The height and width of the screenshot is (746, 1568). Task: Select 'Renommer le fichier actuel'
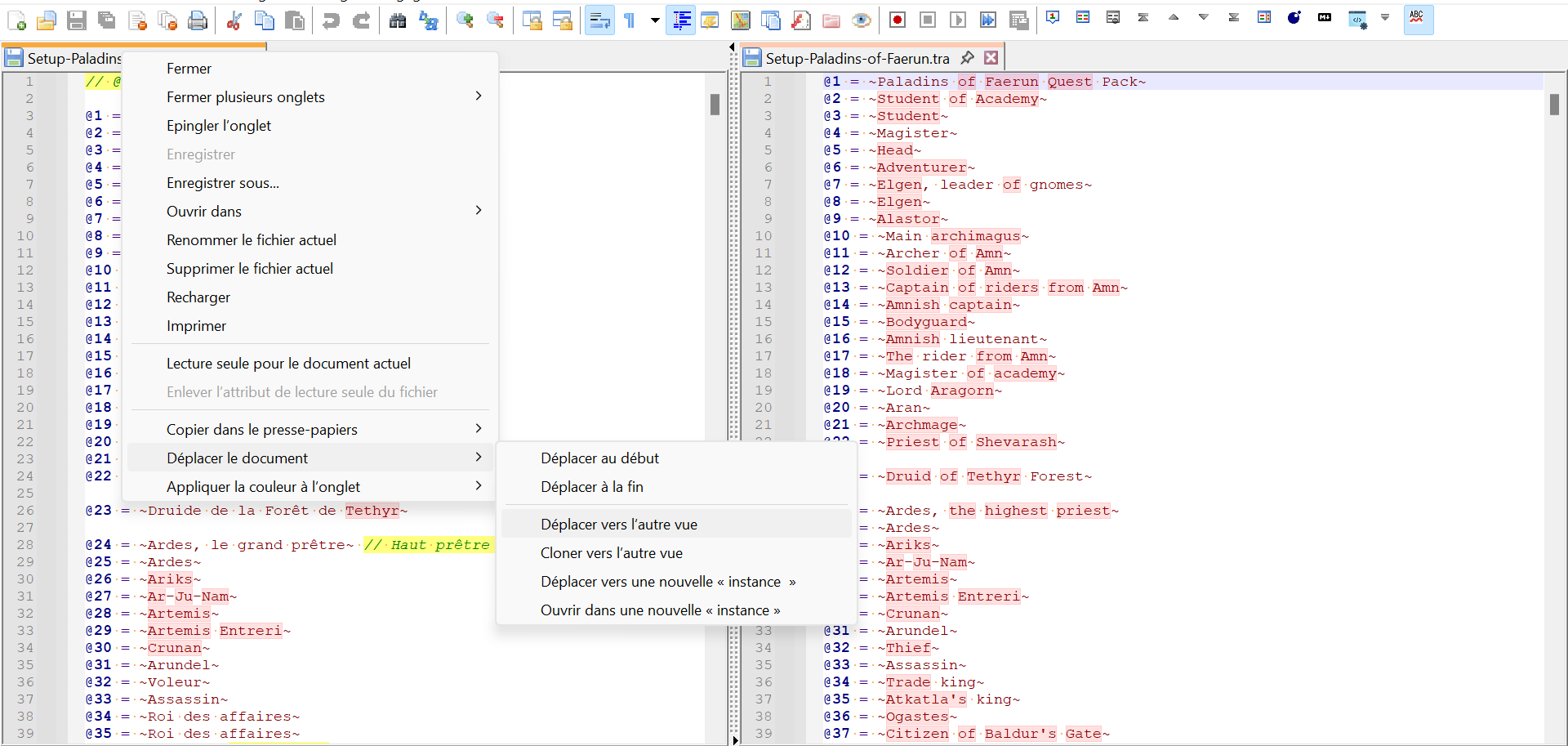[310, 240]
